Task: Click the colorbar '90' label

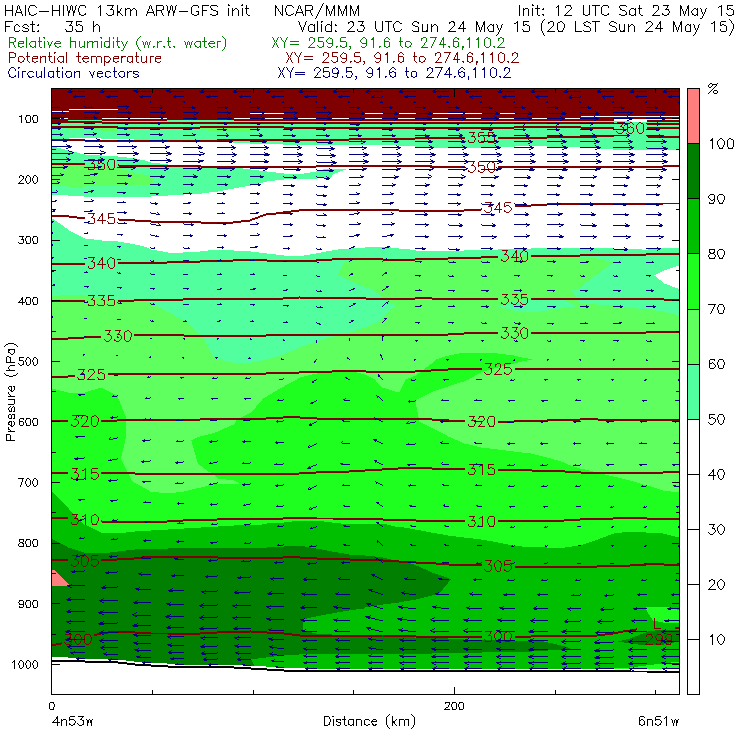Action: [716, 199]
